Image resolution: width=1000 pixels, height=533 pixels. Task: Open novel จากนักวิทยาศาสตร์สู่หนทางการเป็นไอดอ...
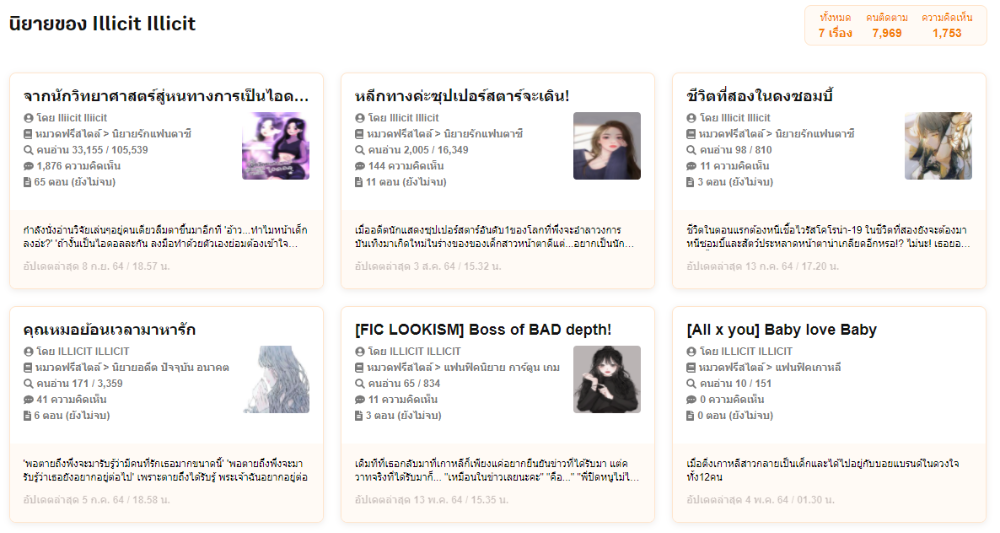166,96
